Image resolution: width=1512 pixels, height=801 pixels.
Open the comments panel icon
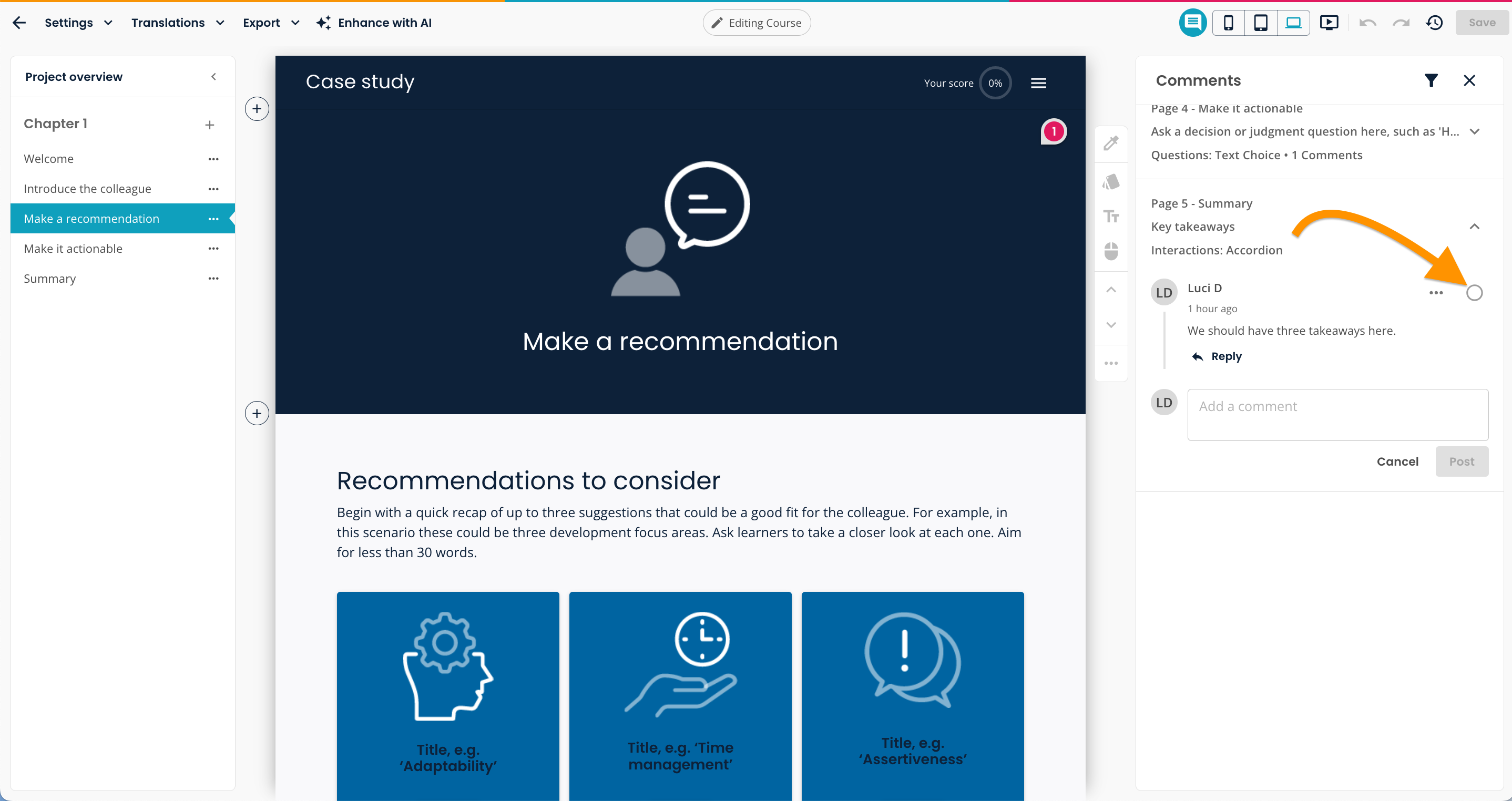click(1192, 23)
